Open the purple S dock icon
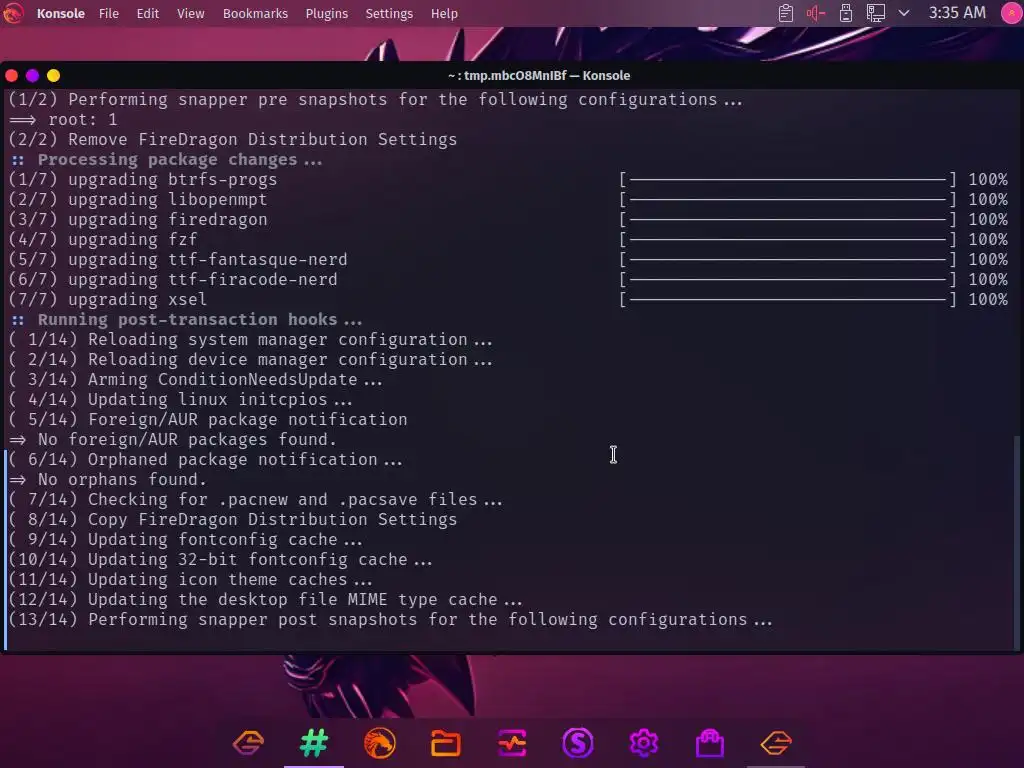Screen dimensions: 1024x768 (x=578, y=743)
